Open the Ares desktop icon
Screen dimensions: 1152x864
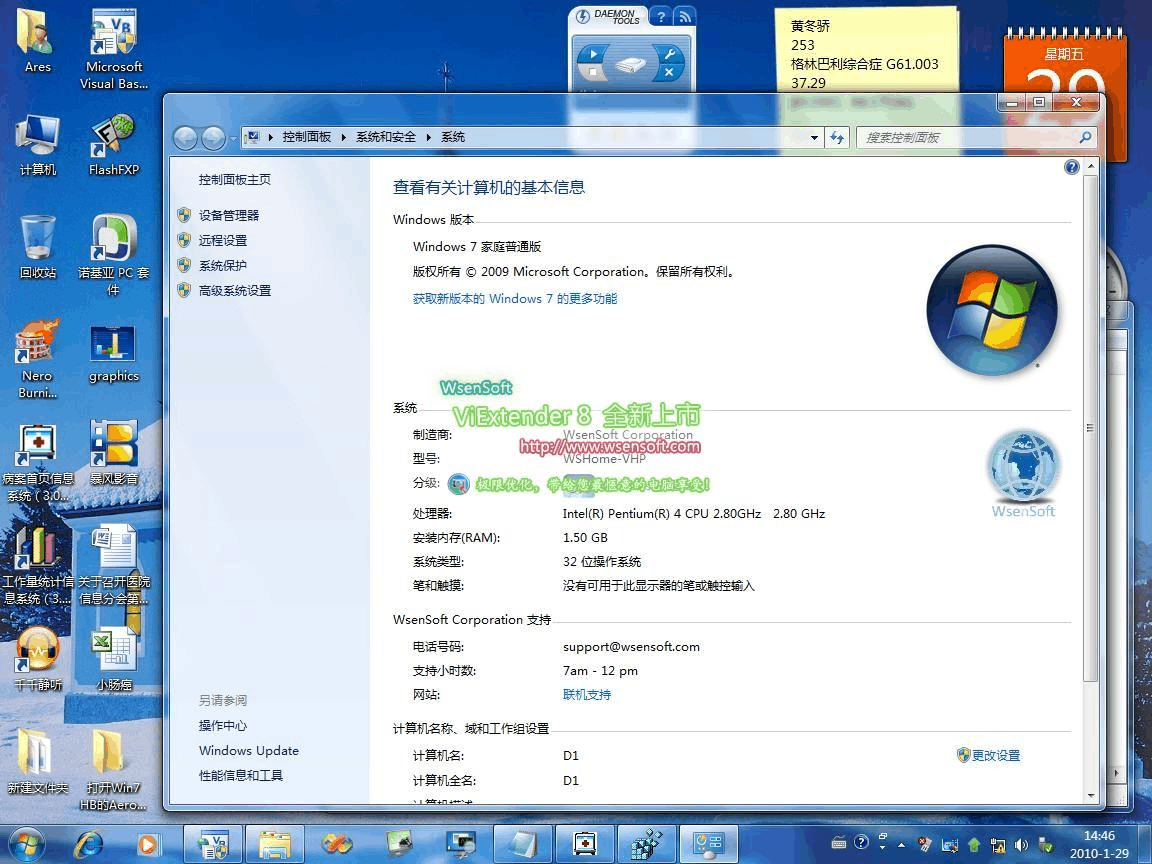37,40
